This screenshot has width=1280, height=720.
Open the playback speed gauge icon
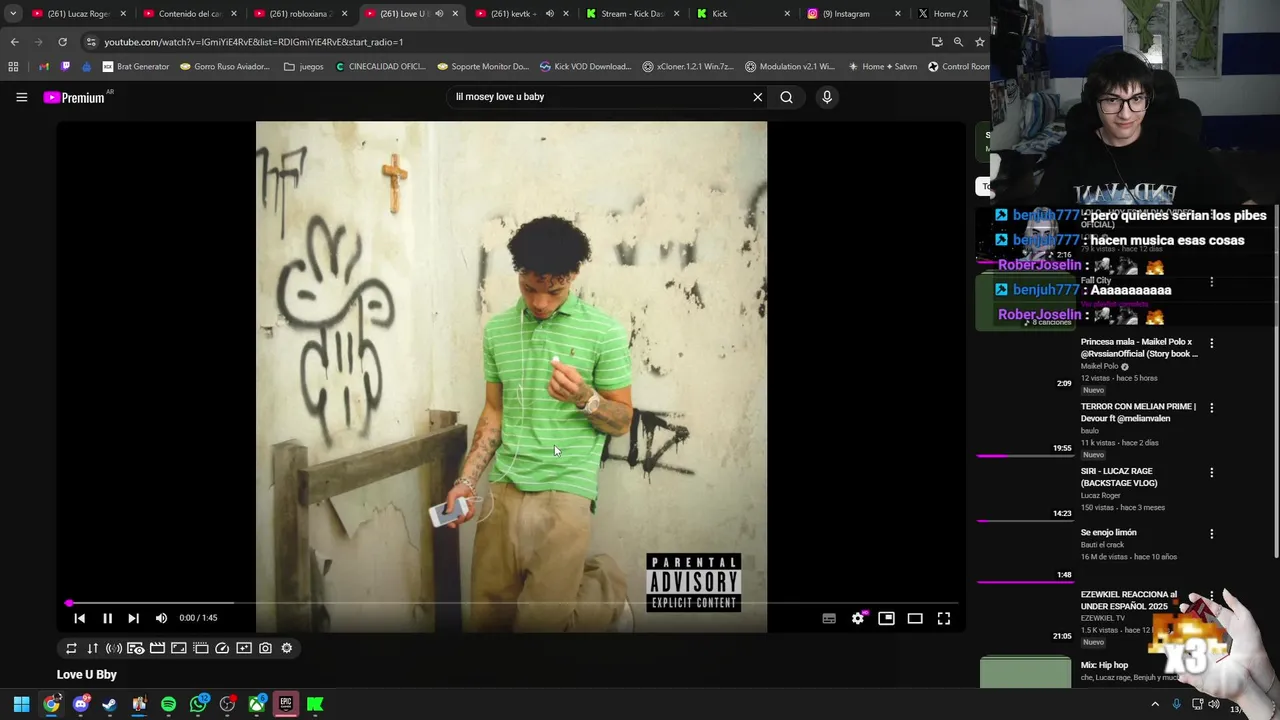222,648
